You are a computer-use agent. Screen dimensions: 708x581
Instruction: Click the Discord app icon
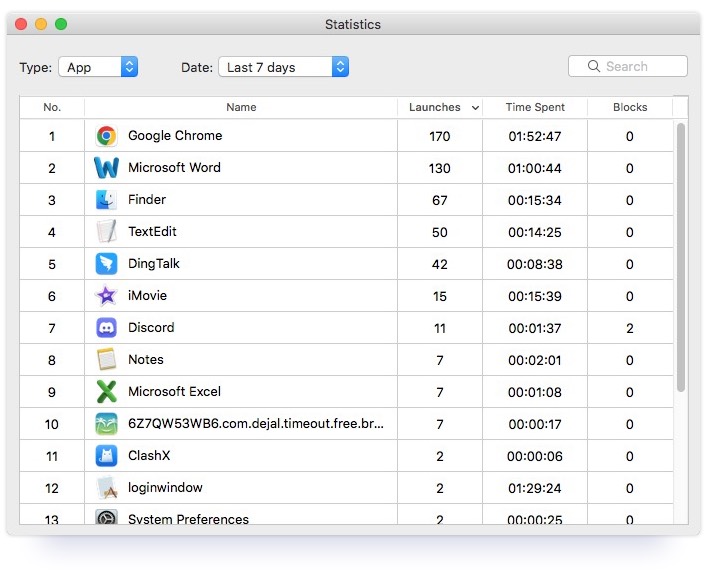point(107,328)
